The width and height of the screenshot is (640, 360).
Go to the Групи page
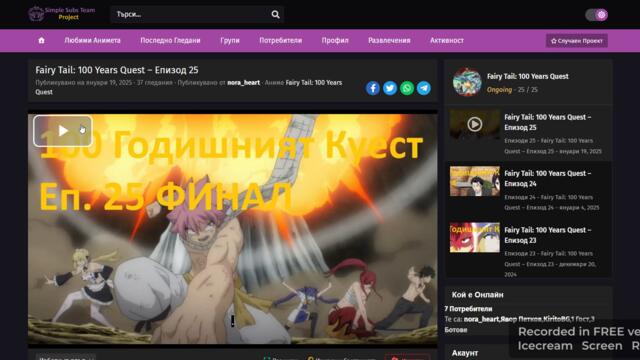click(x=230, y=40)
